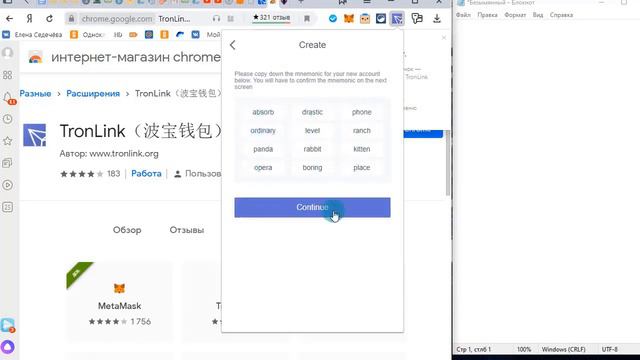Select mnemonic word ranch
This screenshot has width=640, height=360.
click(x=362, y=131)
